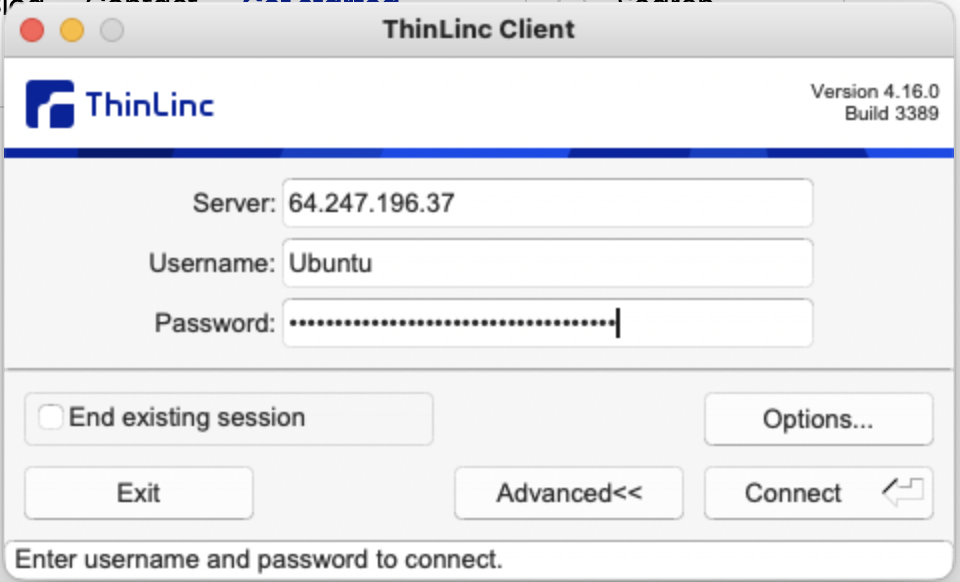
Task: Click the "Build 3389" text
Action: [x=891, y=113]
